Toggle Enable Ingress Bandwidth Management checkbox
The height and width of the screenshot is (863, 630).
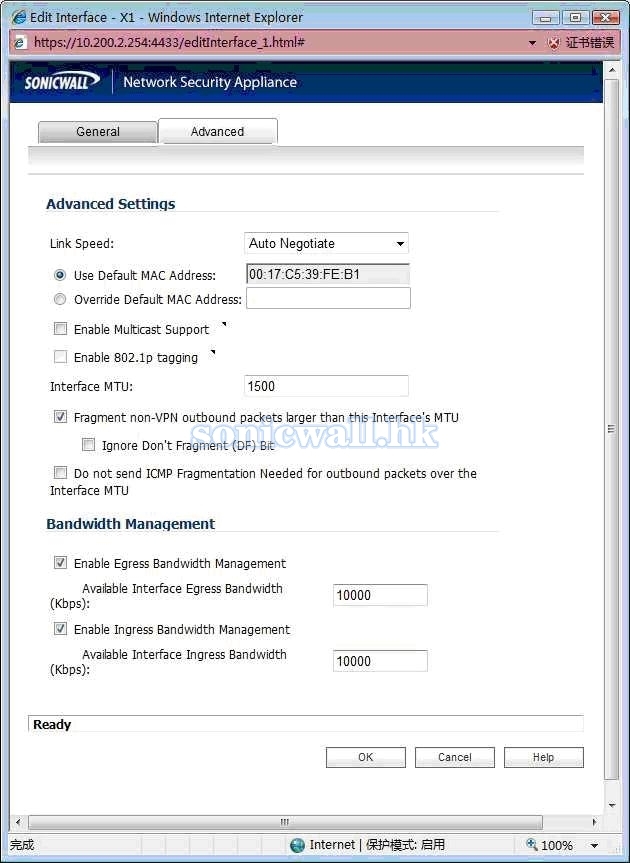(x=60, y=629)
